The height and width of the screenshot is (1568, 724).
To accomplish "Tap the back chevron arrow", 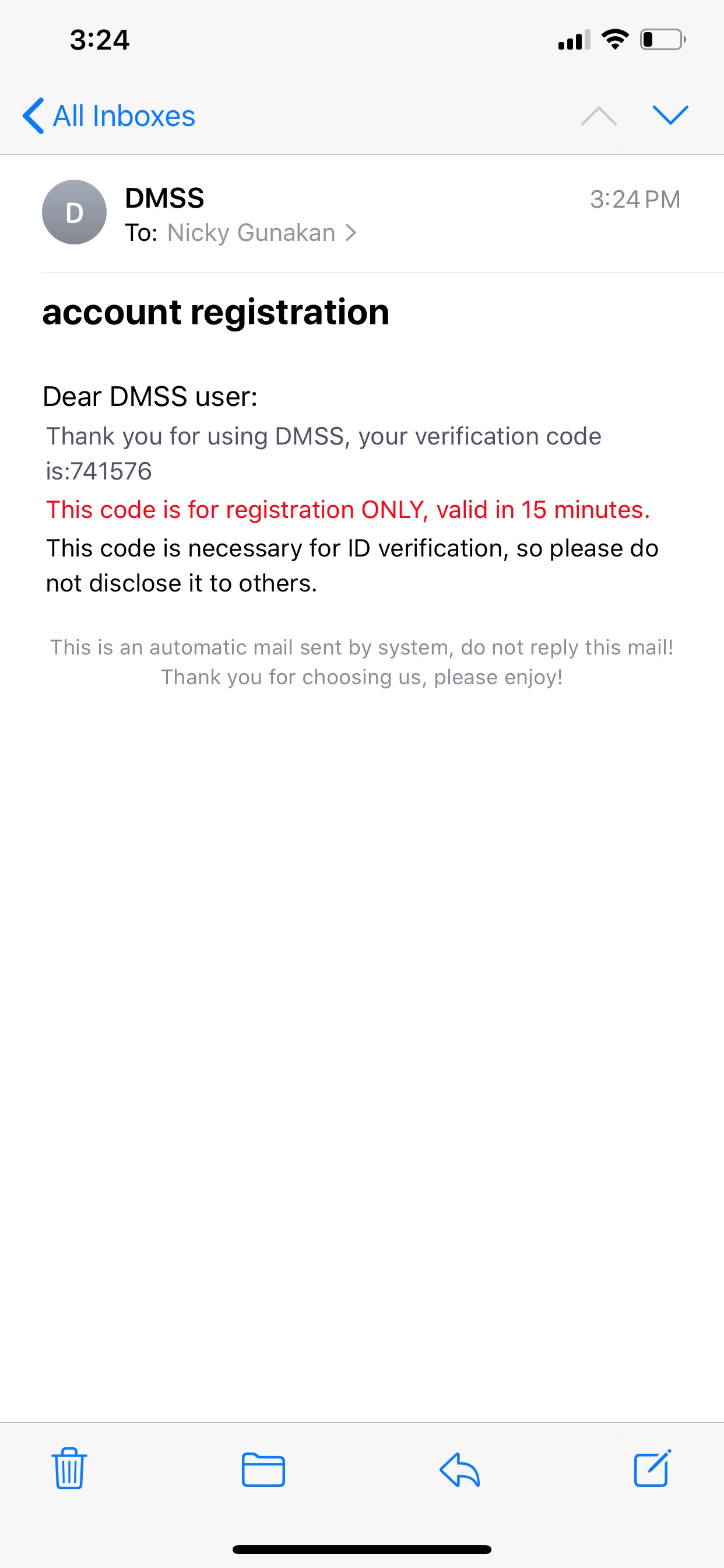I will [x=33, y=116].
